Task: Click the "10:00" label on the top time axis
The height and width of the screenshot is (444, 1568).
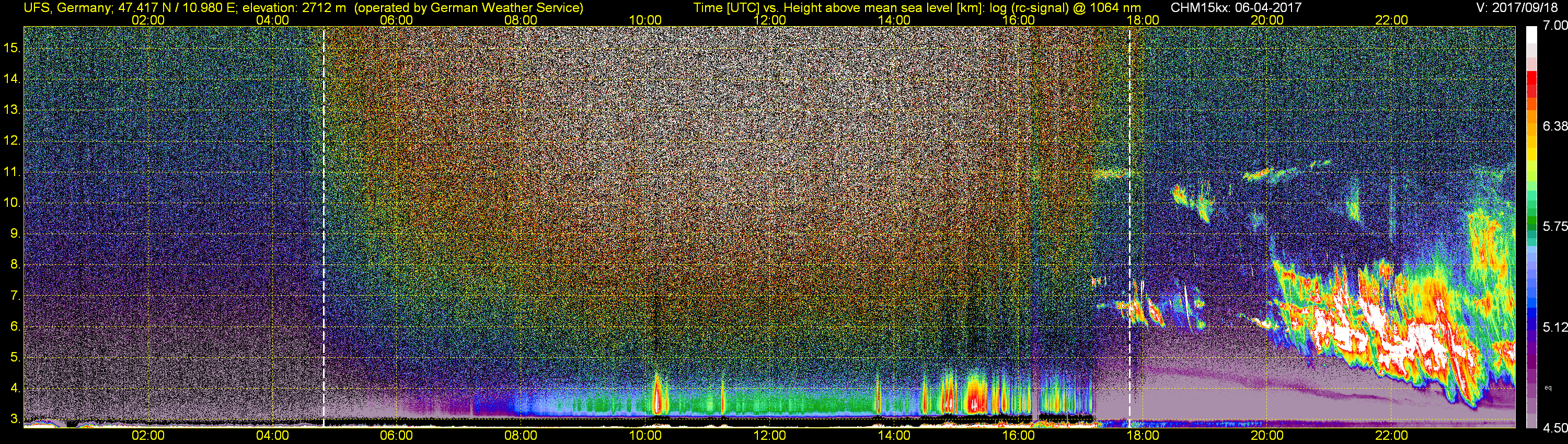Action: click(x=645, y=20)
